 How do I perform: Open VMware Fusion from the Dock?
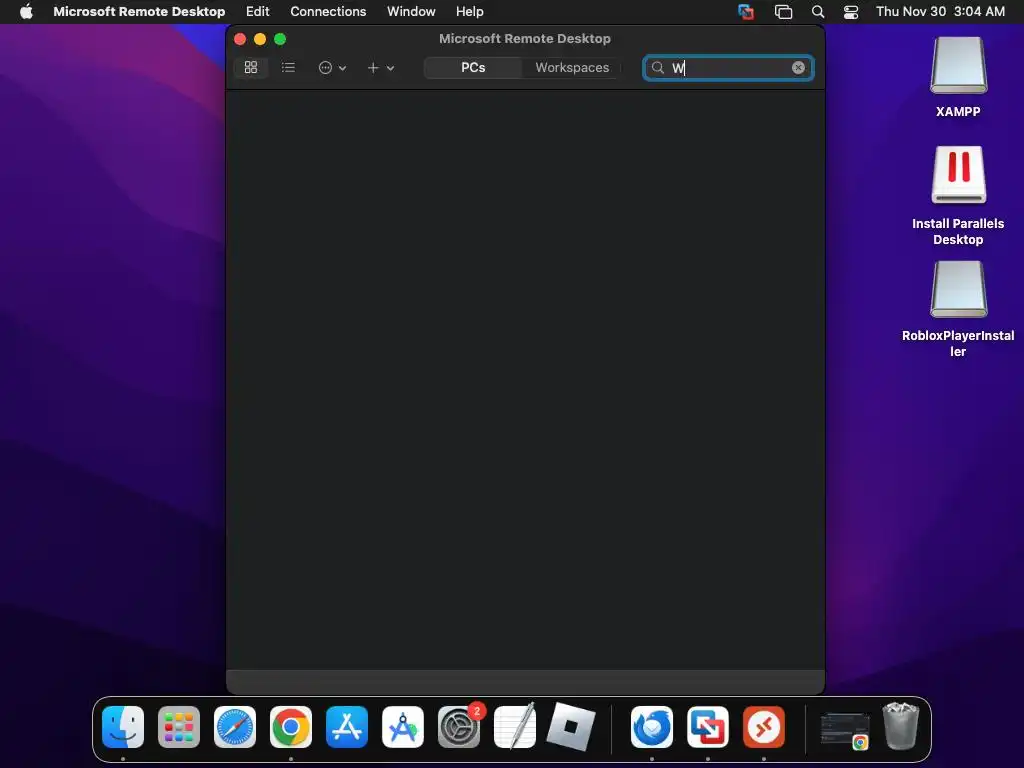[708, 727]
